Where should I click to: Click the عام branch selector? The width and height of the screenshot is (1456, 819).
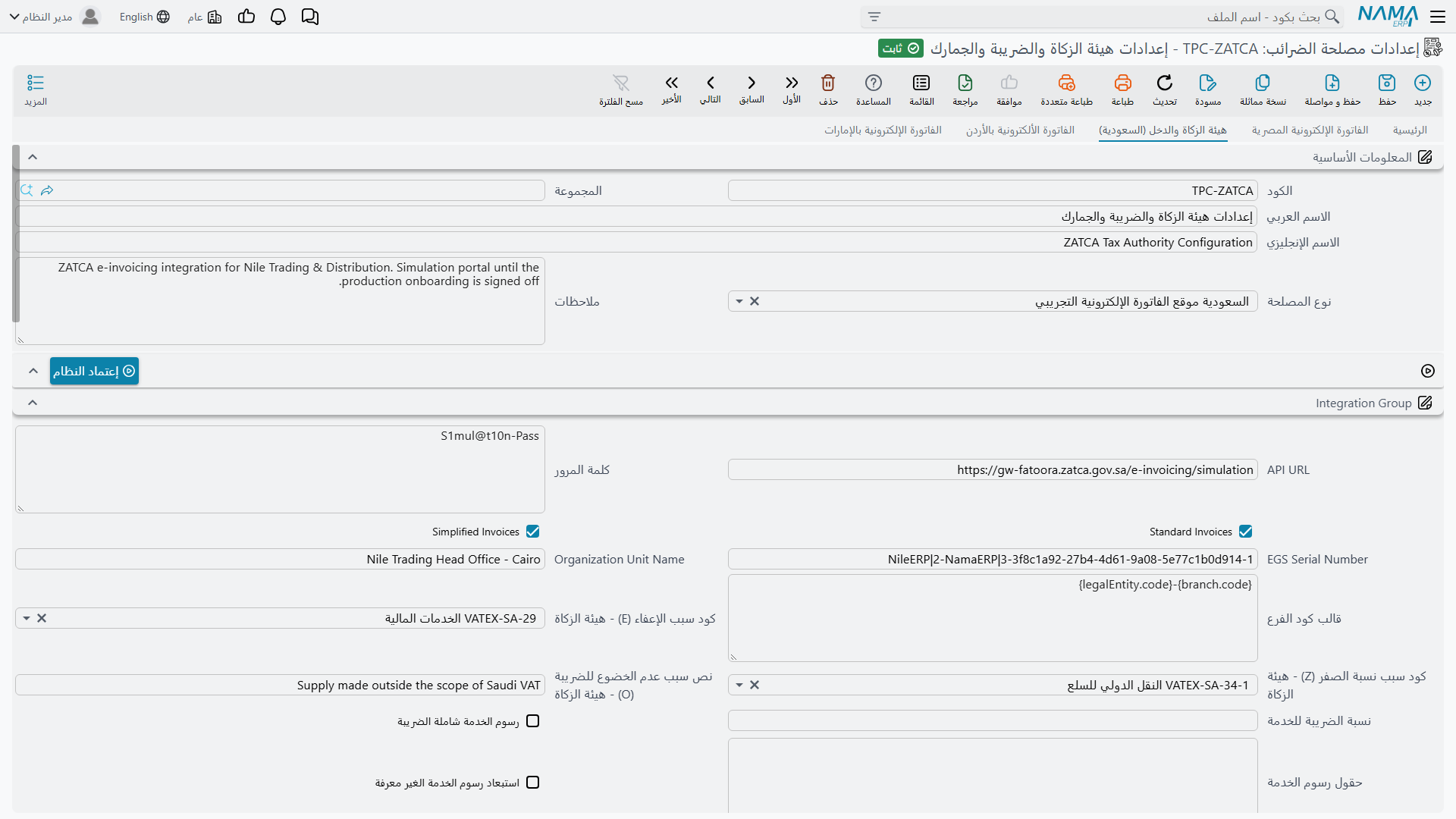coord(205,17)
